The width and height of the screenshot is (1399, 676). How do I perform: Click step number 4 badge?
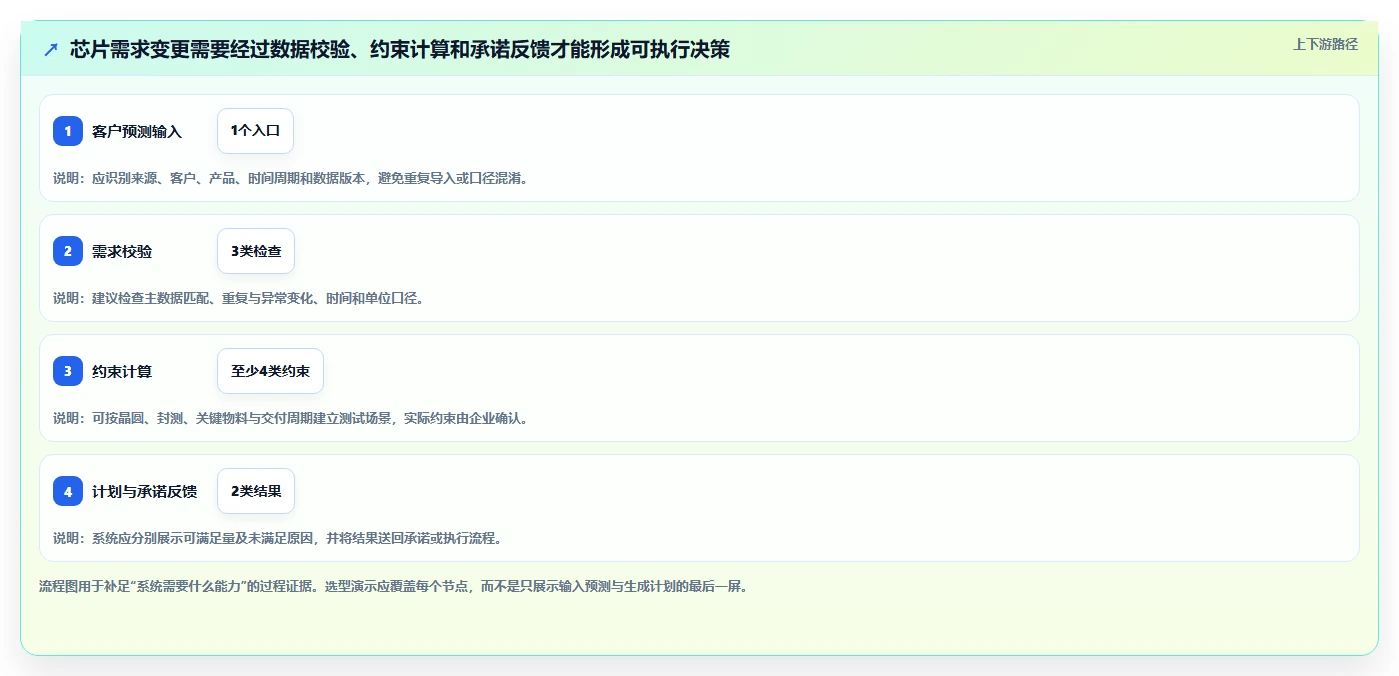point(68,491)
